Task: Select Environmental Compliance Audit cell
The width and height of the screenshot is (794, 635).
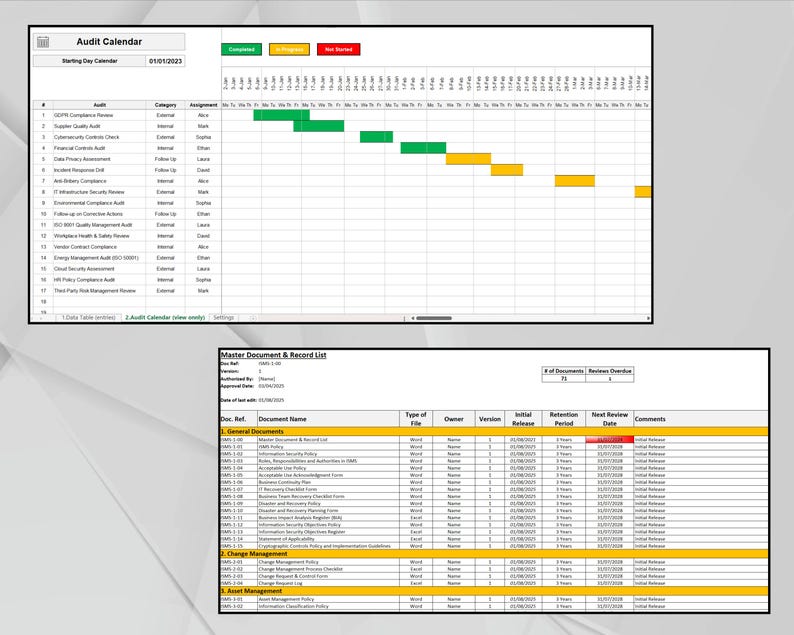Action: tap(99, 203)
